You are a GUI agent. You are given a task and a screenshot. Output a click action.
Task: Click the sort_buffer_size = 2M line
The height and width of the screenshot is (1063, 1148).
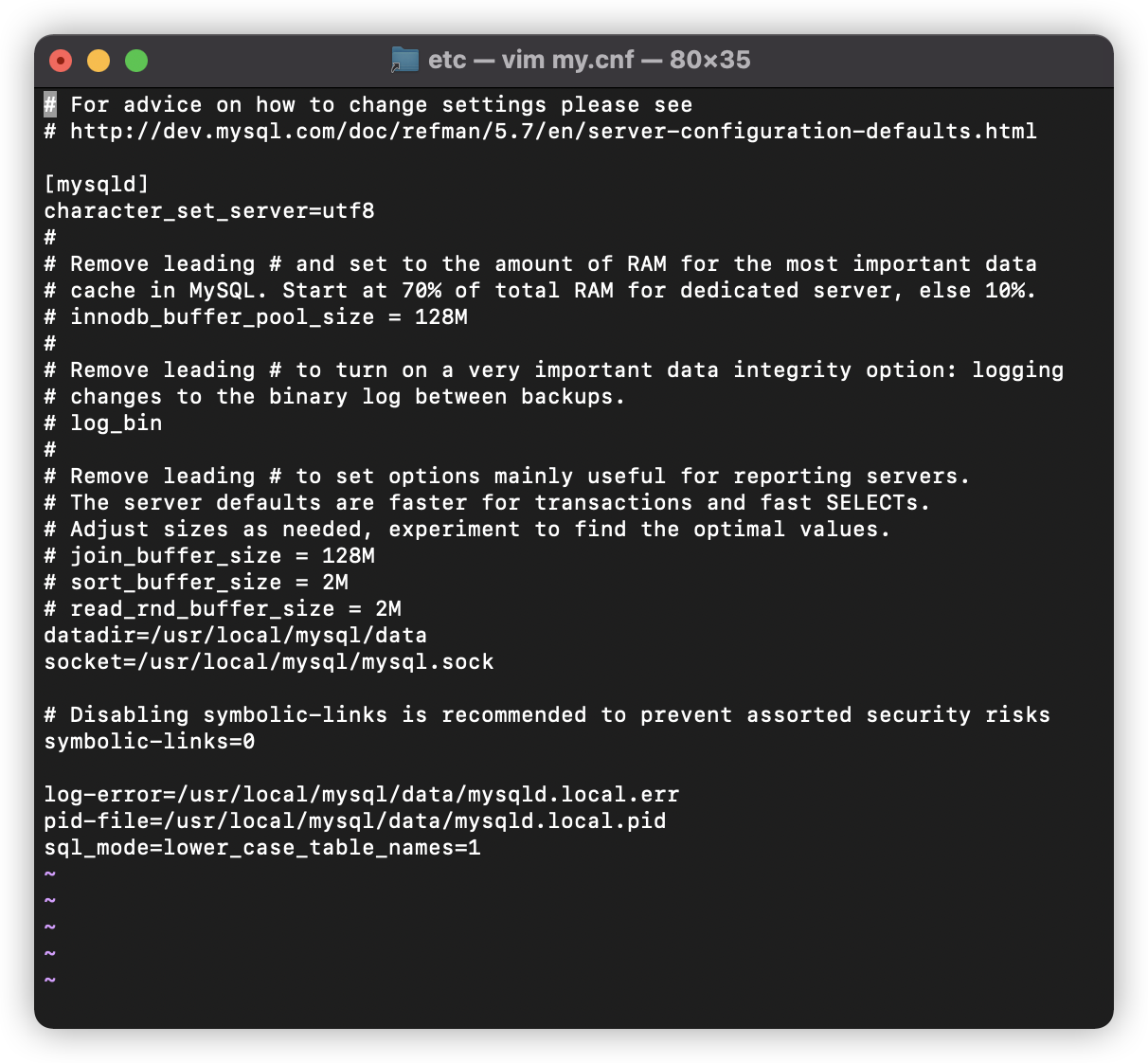click(x=196, y=582)
